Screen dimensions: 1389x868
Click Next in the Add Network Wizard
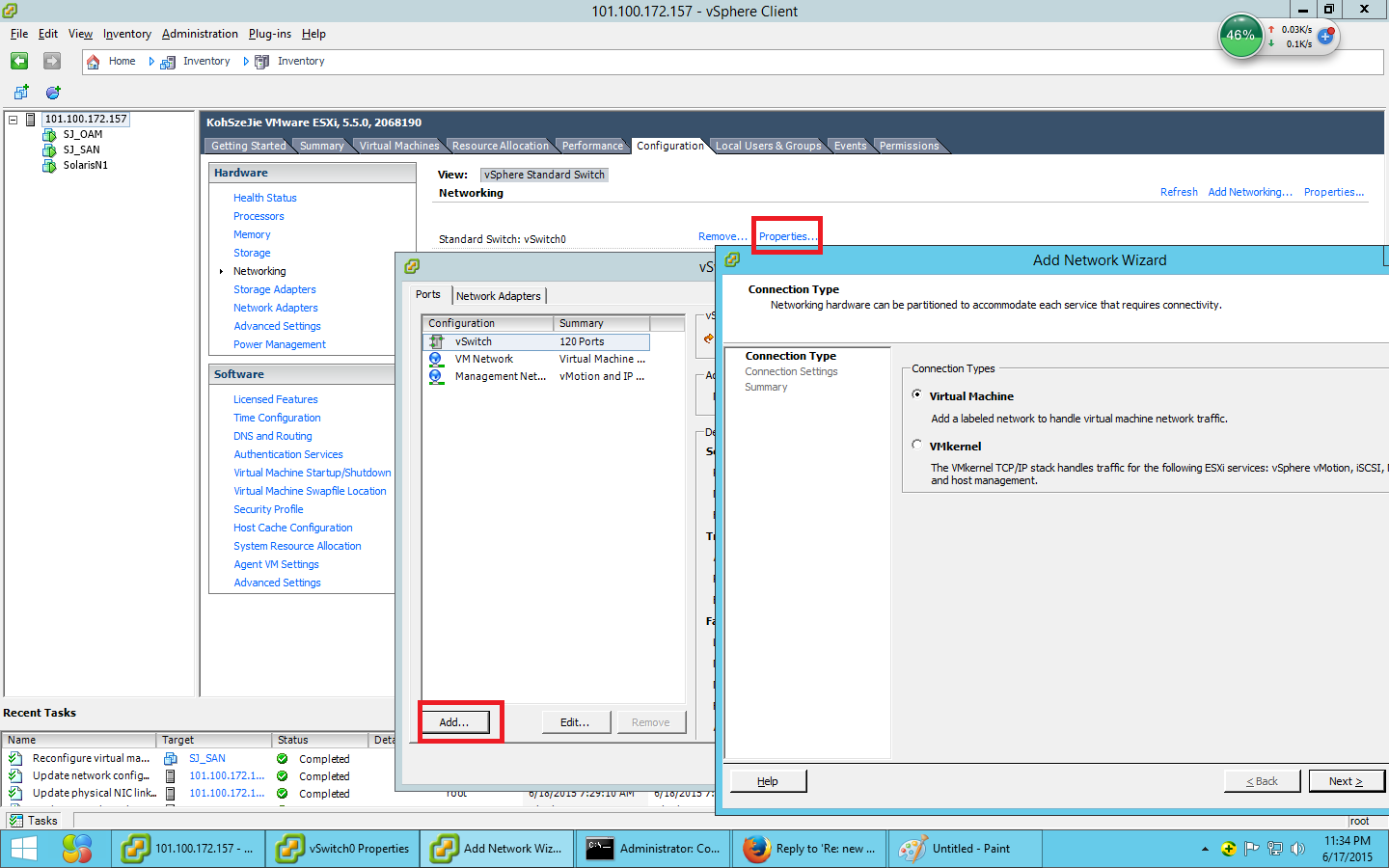click(1347, 781)
